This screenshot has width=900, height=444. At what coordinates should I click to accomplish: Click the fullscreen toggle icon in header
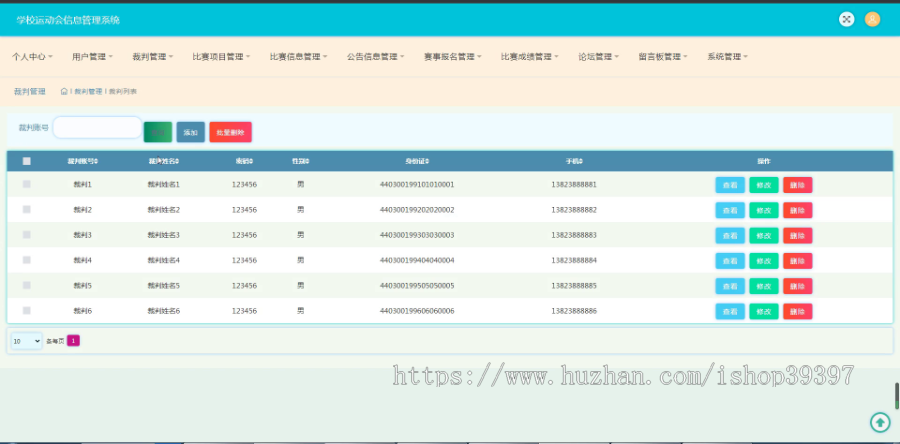[846, 19]
